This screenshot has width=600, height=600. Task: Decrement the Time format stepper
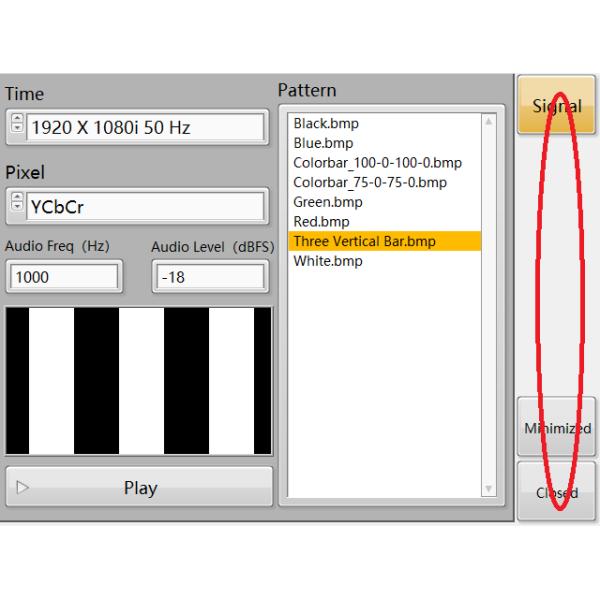click(x=16, y=131)
